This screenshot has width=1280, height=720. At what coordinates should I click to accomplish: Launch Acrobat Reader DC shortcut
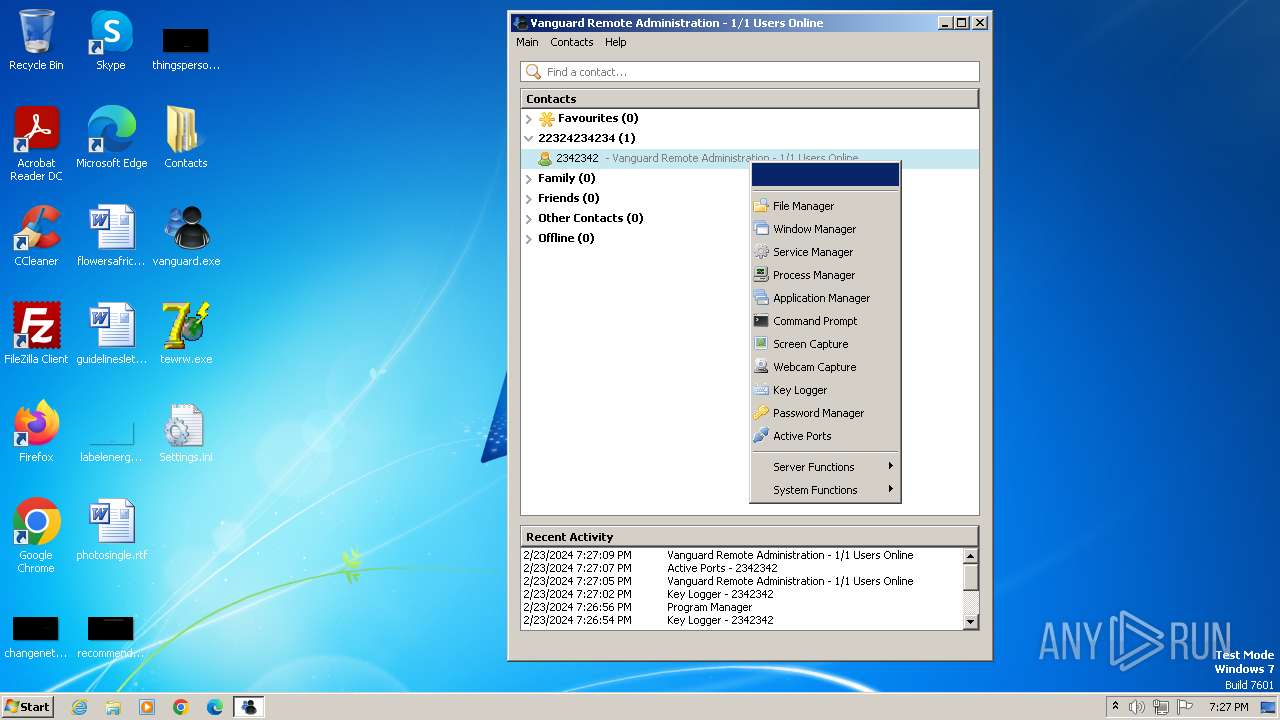tap(36, 144)
